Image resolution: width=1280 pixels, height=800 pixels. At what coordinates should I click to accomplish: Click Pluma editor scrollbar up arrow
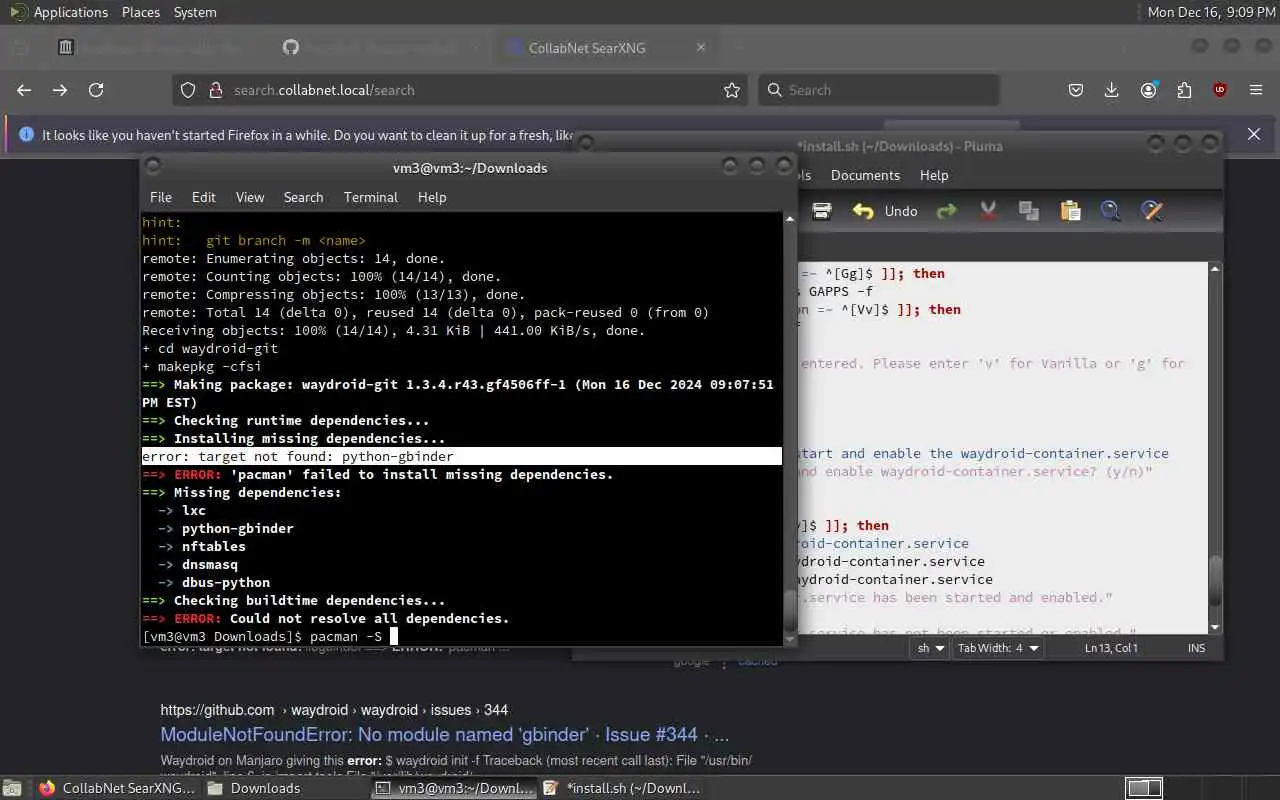click(x=1215, y=268)
